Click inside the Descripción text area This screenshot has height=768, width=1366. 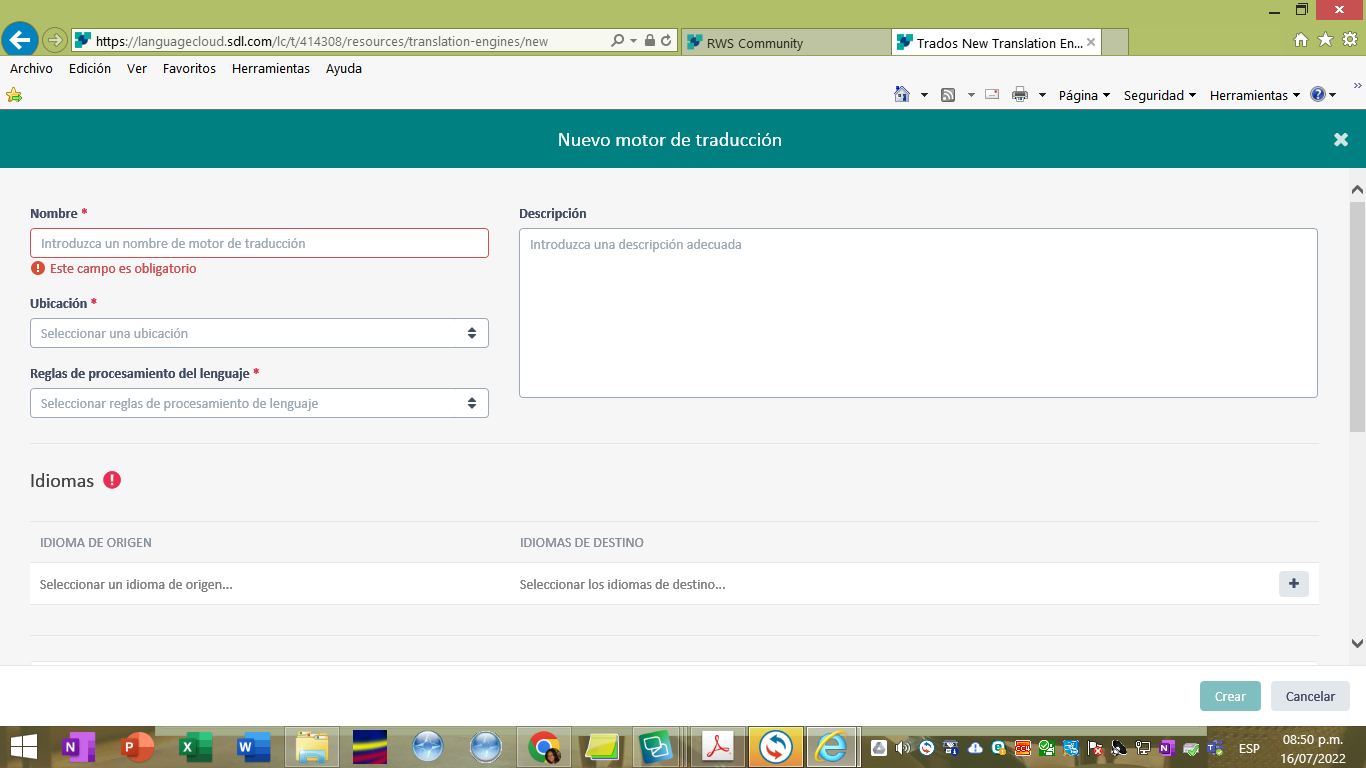click(x=917, y=313)
